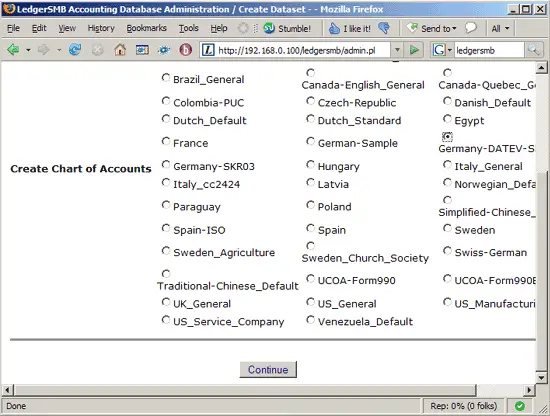
Task: Click the StumbleUpon Stumble! icon
Action: pos(269,28)
